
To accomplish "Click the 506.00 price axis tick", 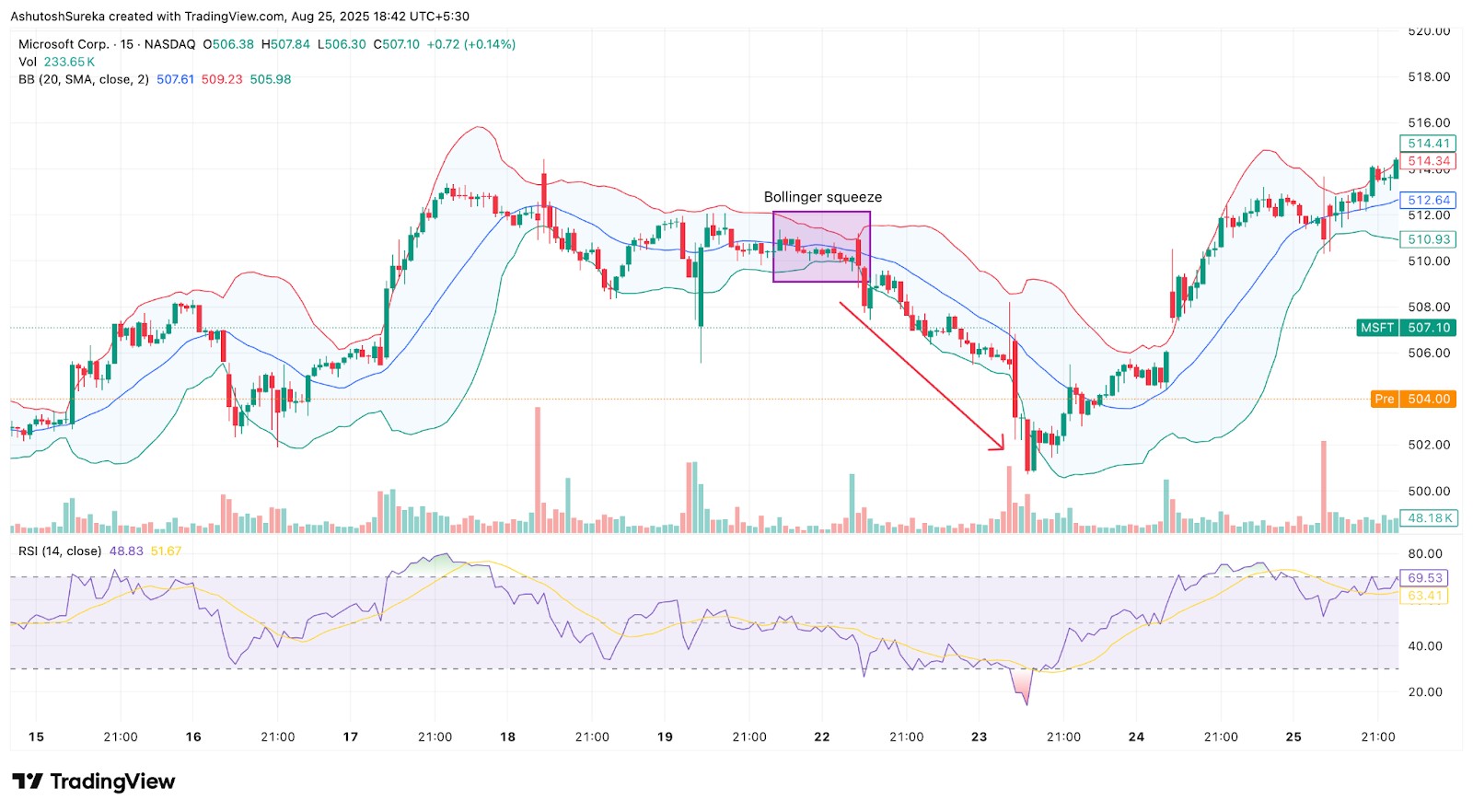I will (1429, 354).
